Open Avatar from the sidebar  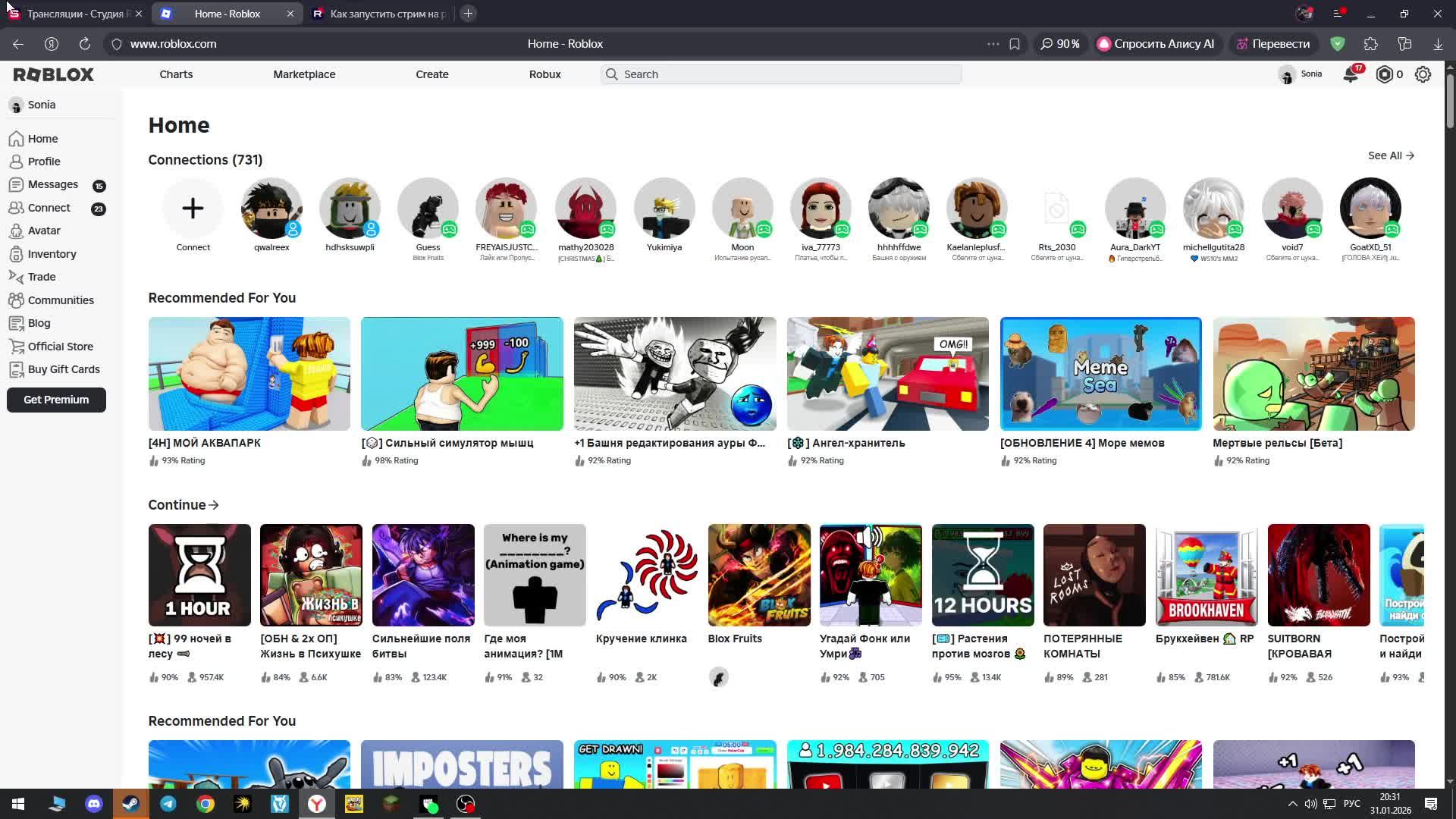pyautogui.click(x=44, y=231)
